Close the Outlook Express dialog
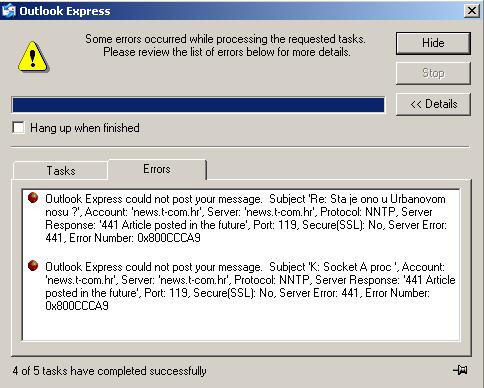This screenshot has height=388, width=484. [472, 11]
